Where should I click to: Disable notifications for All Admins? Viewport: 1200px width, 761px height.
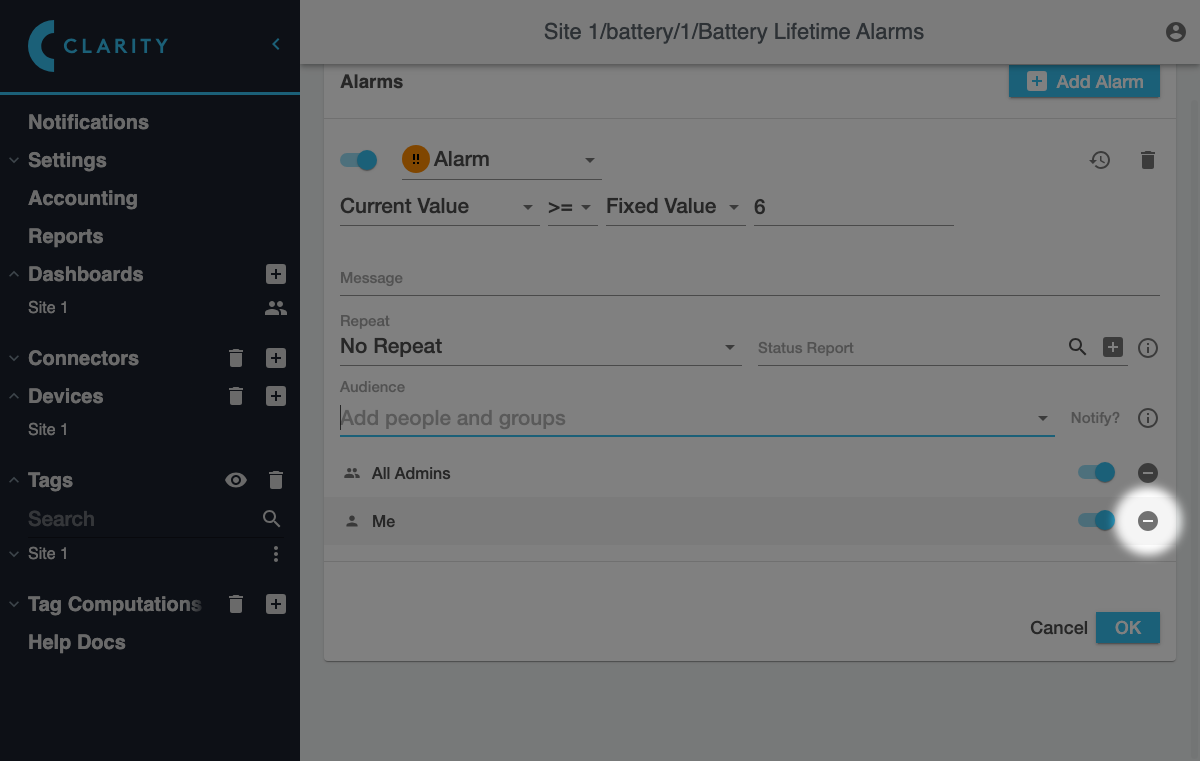pos(1096,472)
